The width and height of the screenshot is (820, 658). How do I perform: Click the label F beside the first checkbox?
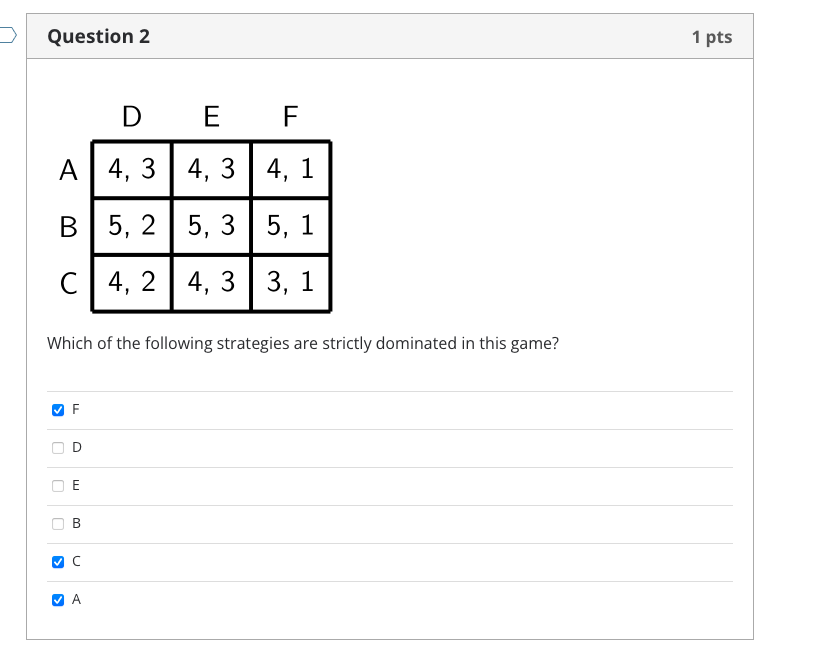(73, 409)
